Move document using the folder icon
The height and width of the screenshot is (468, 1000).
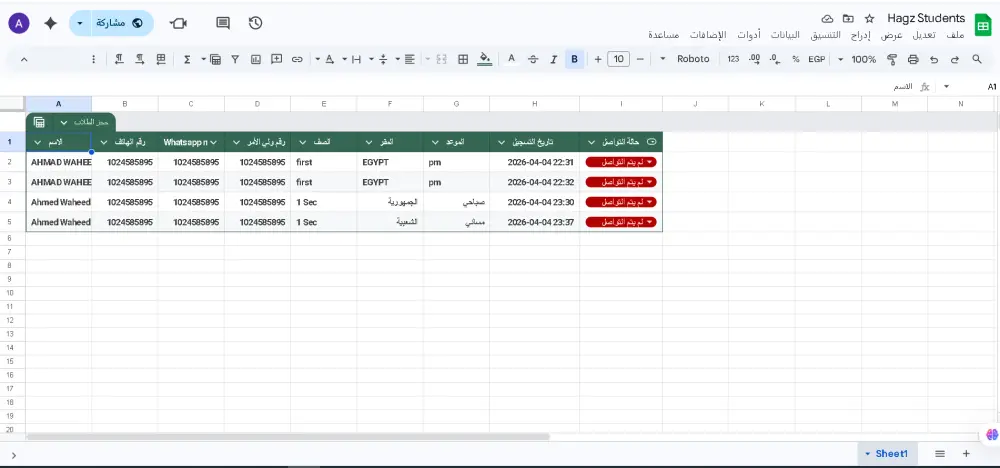[x=848, y=18]
